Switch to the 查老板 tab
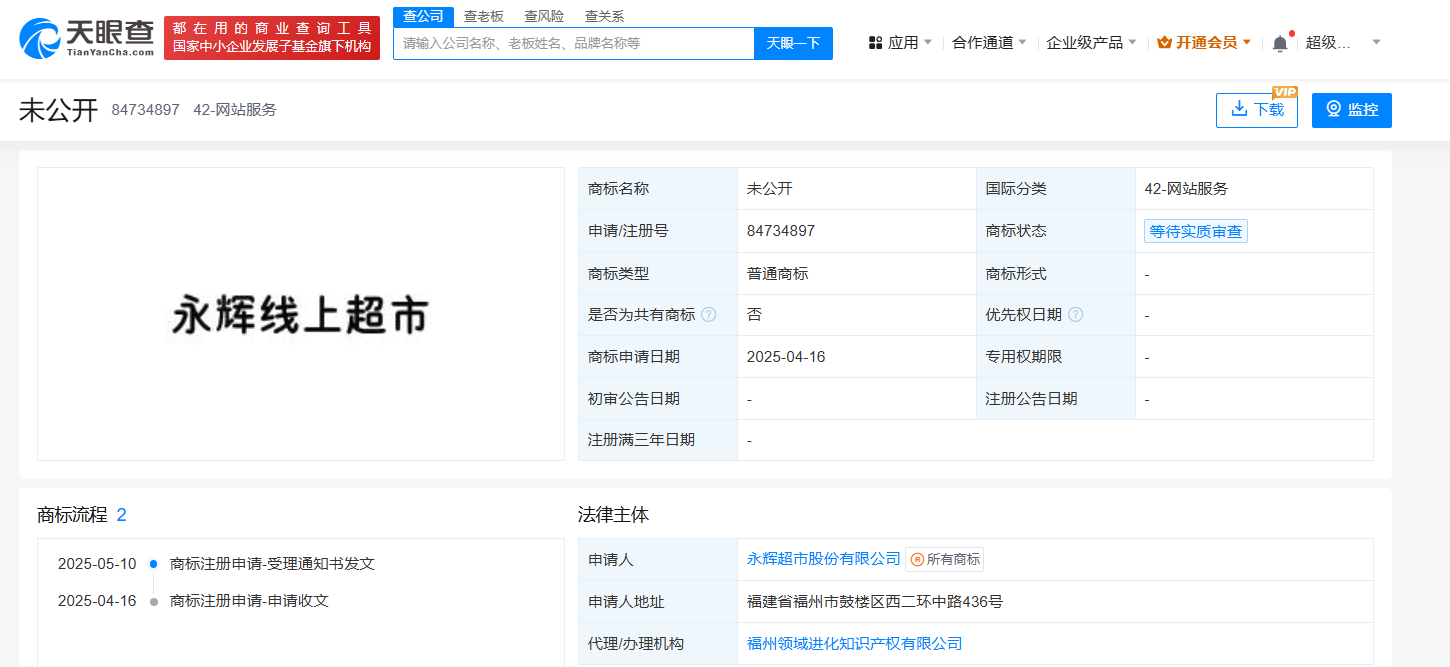1450x667 pixels. pyautogui.click(x=484, y=16)
